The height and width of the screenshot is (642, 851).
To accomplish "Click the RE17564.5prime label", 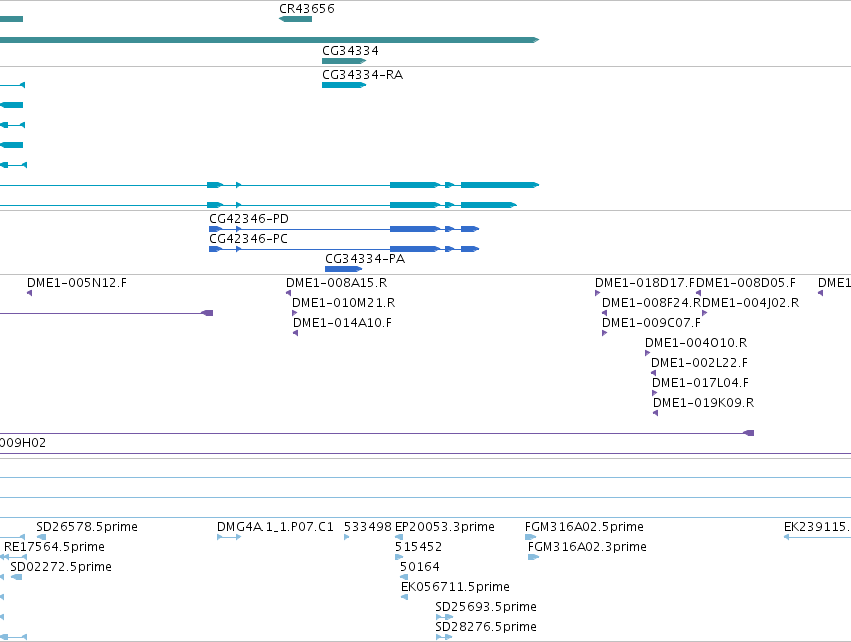I will click(x=54, y=547).
